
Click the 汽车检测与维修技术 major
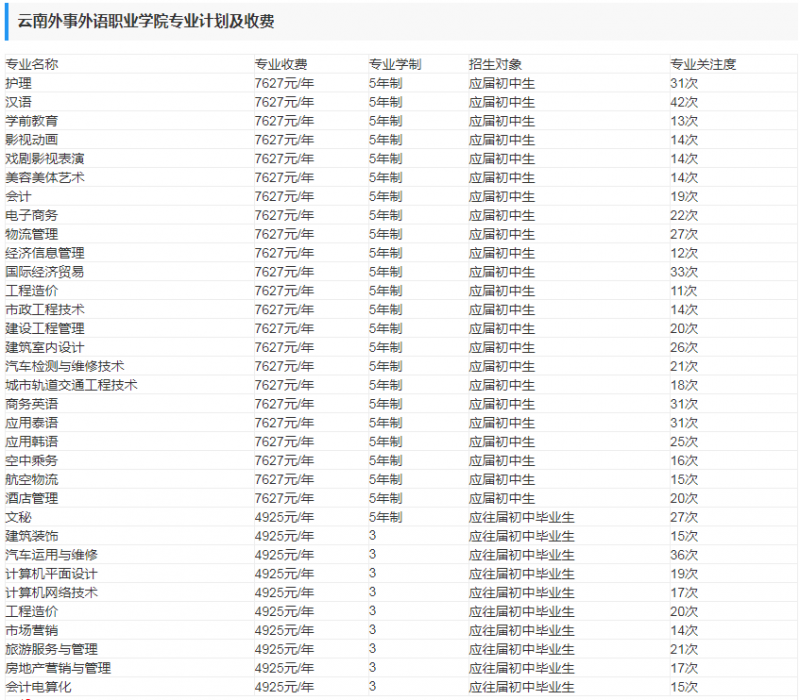(x=65, y=366)
